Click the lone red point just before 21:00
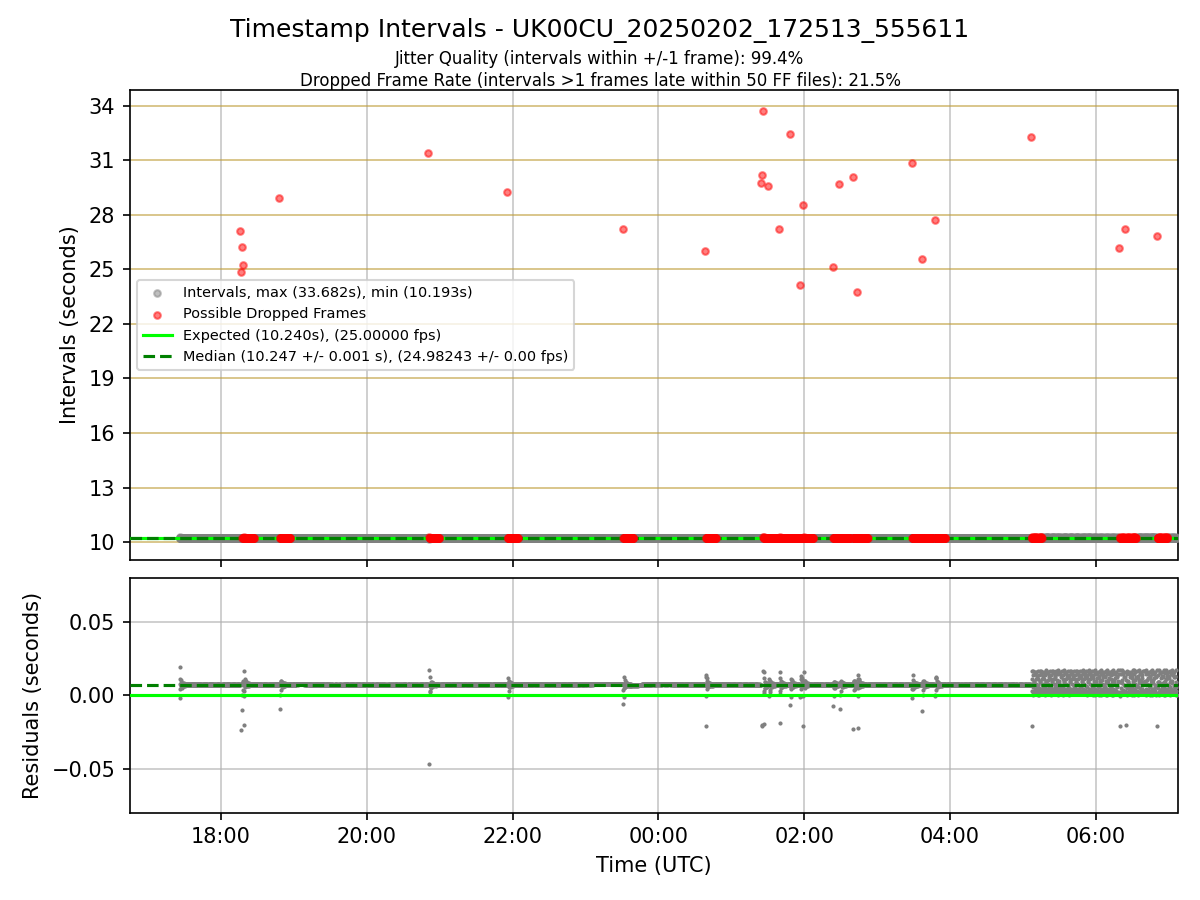This screenshot has width=1200, height=900. click(x=428, y=153)
